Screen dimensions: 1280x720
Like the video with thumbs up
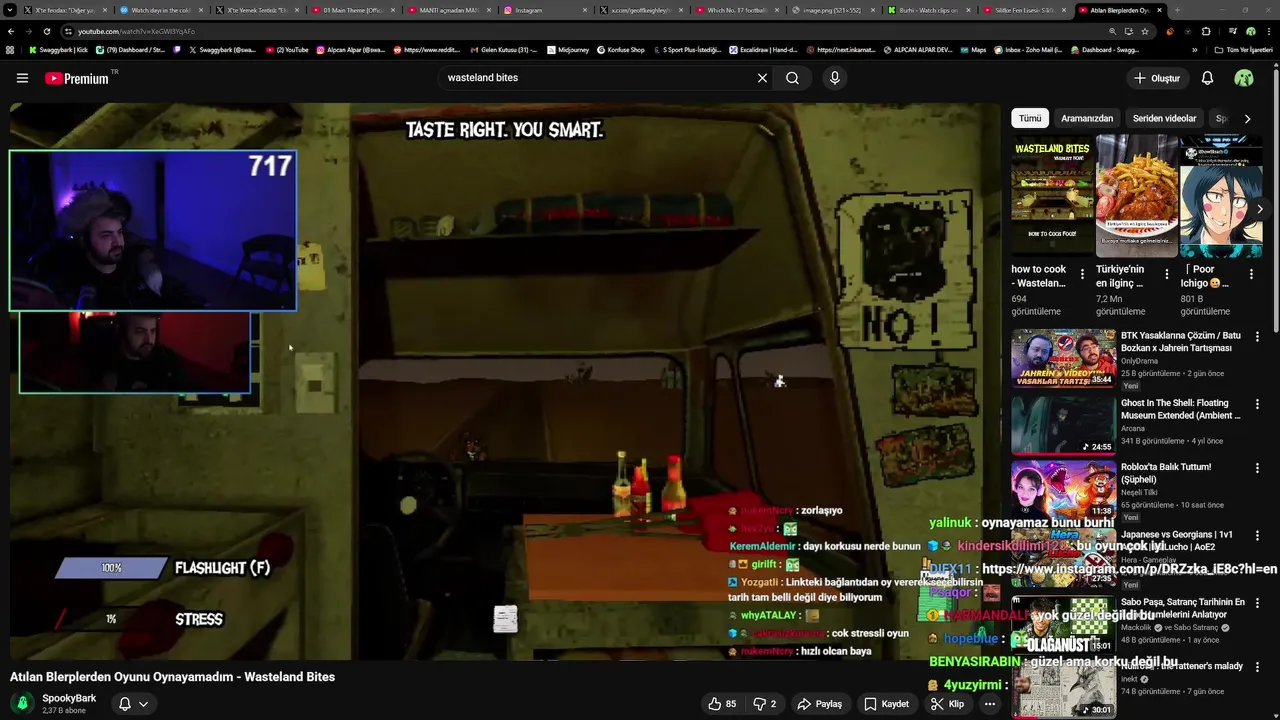tap(722, 704)
